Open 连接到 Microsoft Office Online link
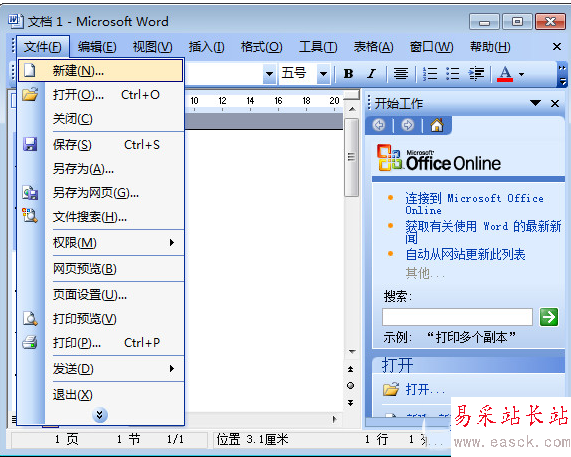Screen dimensions: 571x457 [x=474, y=204]
